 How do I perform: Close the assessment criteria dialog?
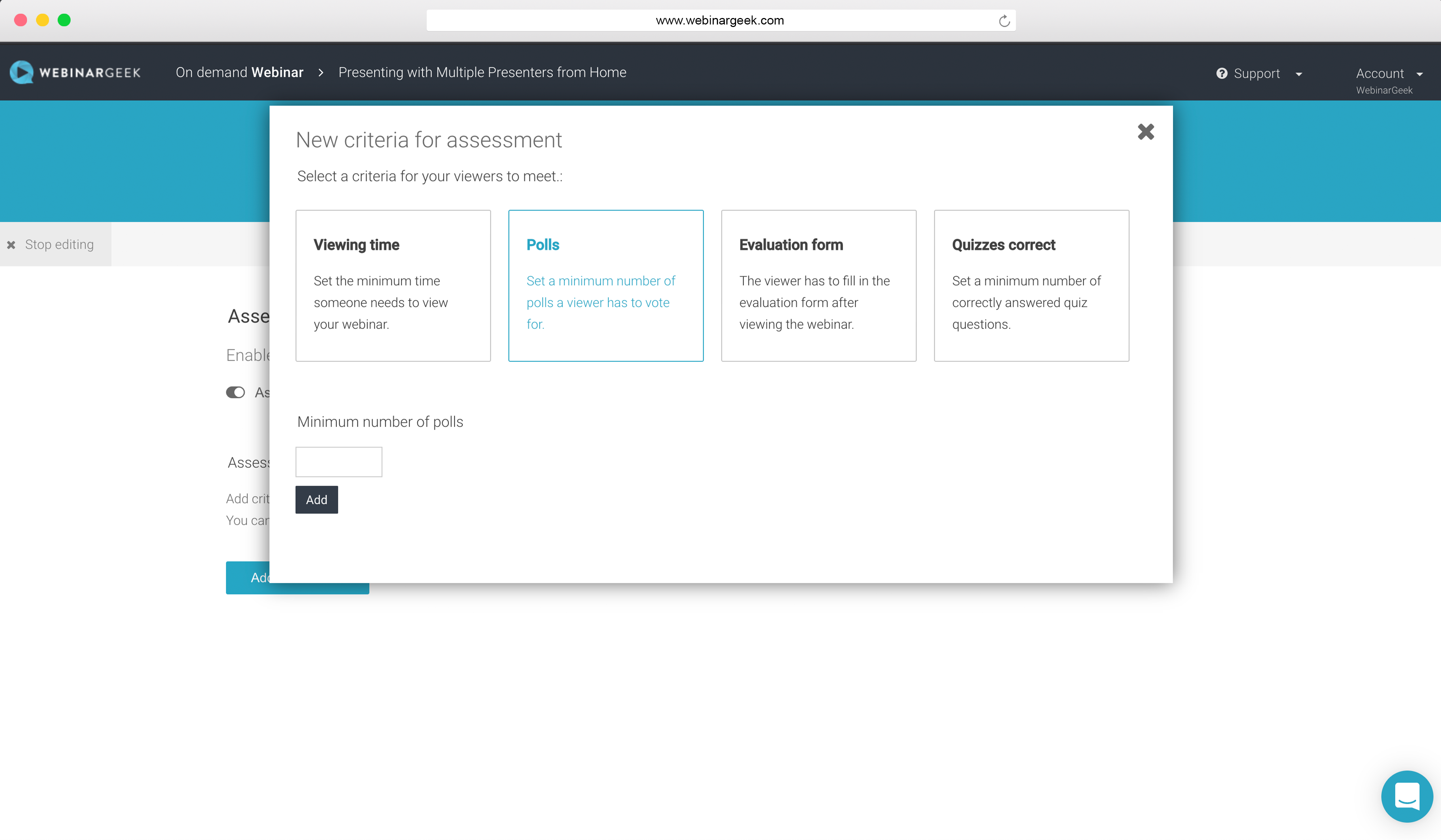(x=1145, y=132)
